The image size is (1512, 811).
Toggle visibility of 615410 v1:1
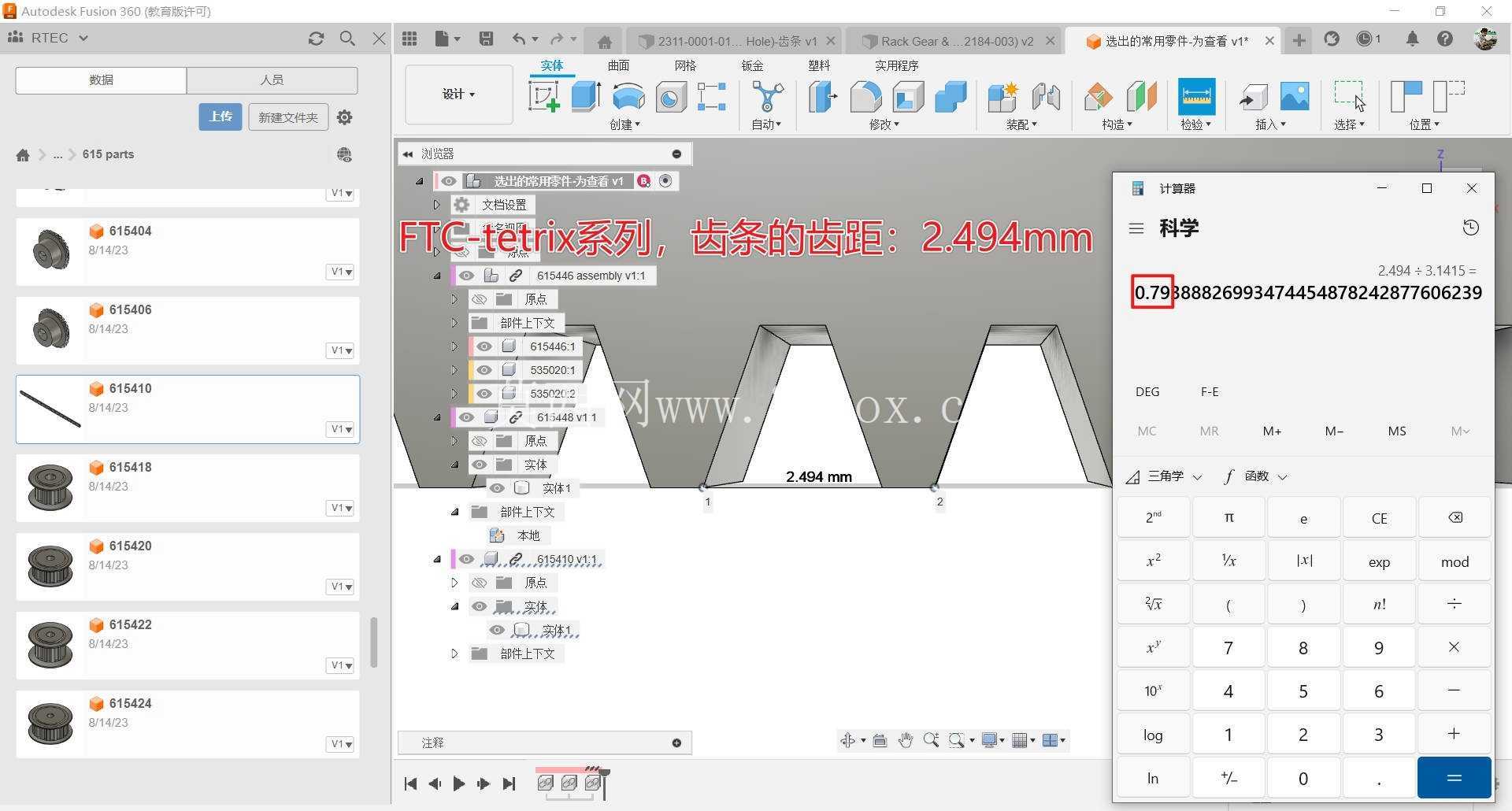pyautogui.click(x=466, y=559)
